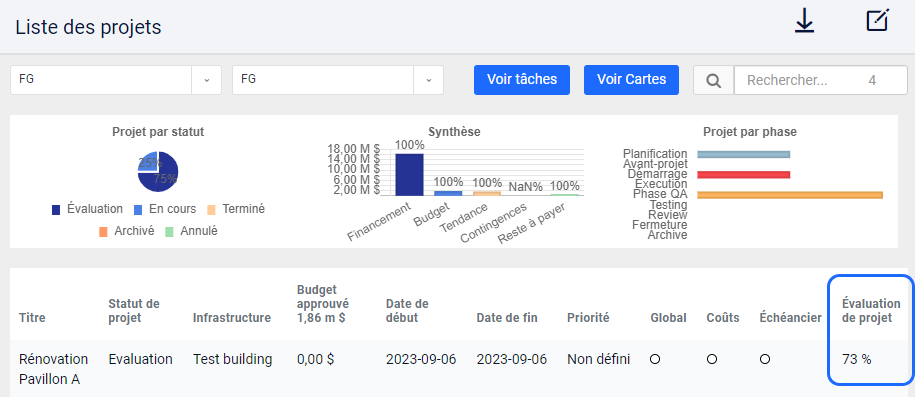This screenshot has height=397, width=915.
Task: Toggle the Archivé legend entry
Action: point(127,231)
